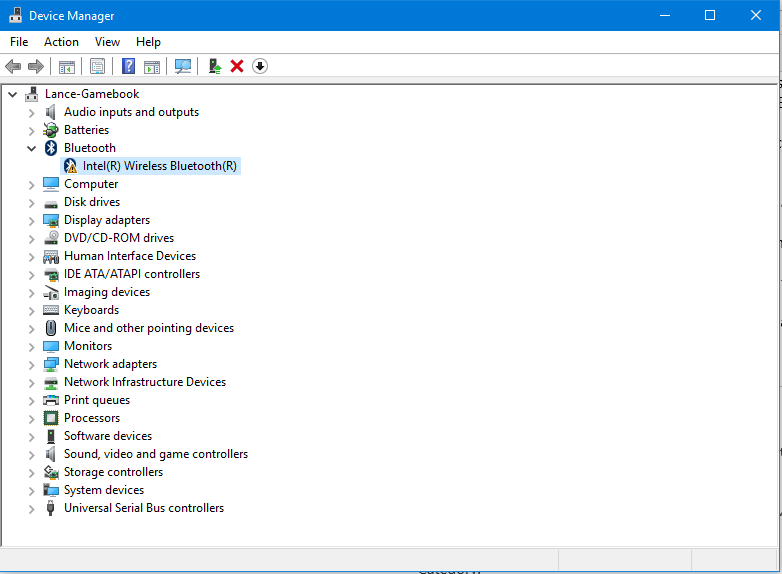Expand the Software devices chevron
Viewport: 782px width, 574px height.
[x=31, y=436]
